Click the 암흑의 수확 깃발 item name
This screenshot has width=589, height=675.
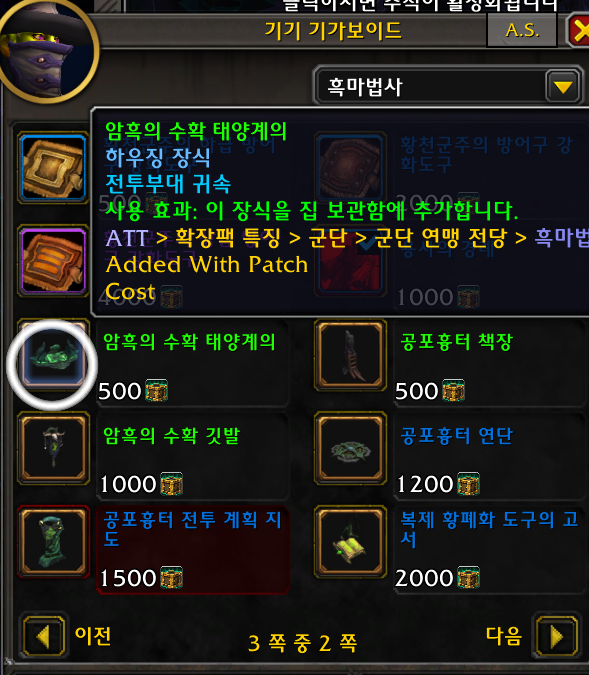point(171,436)
